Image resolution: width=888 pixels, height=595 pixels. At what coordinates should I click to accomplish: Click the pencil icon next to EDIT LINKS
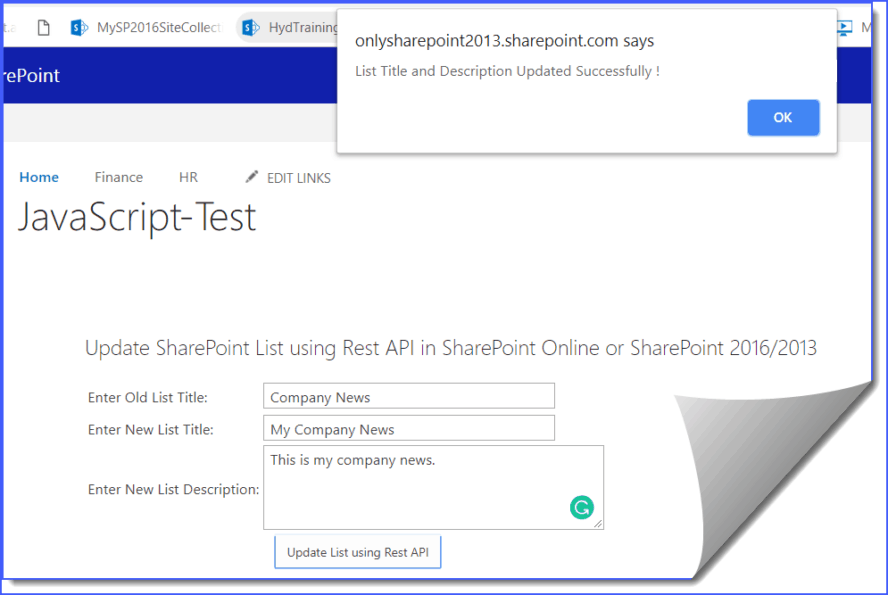(x=253, y=177)
